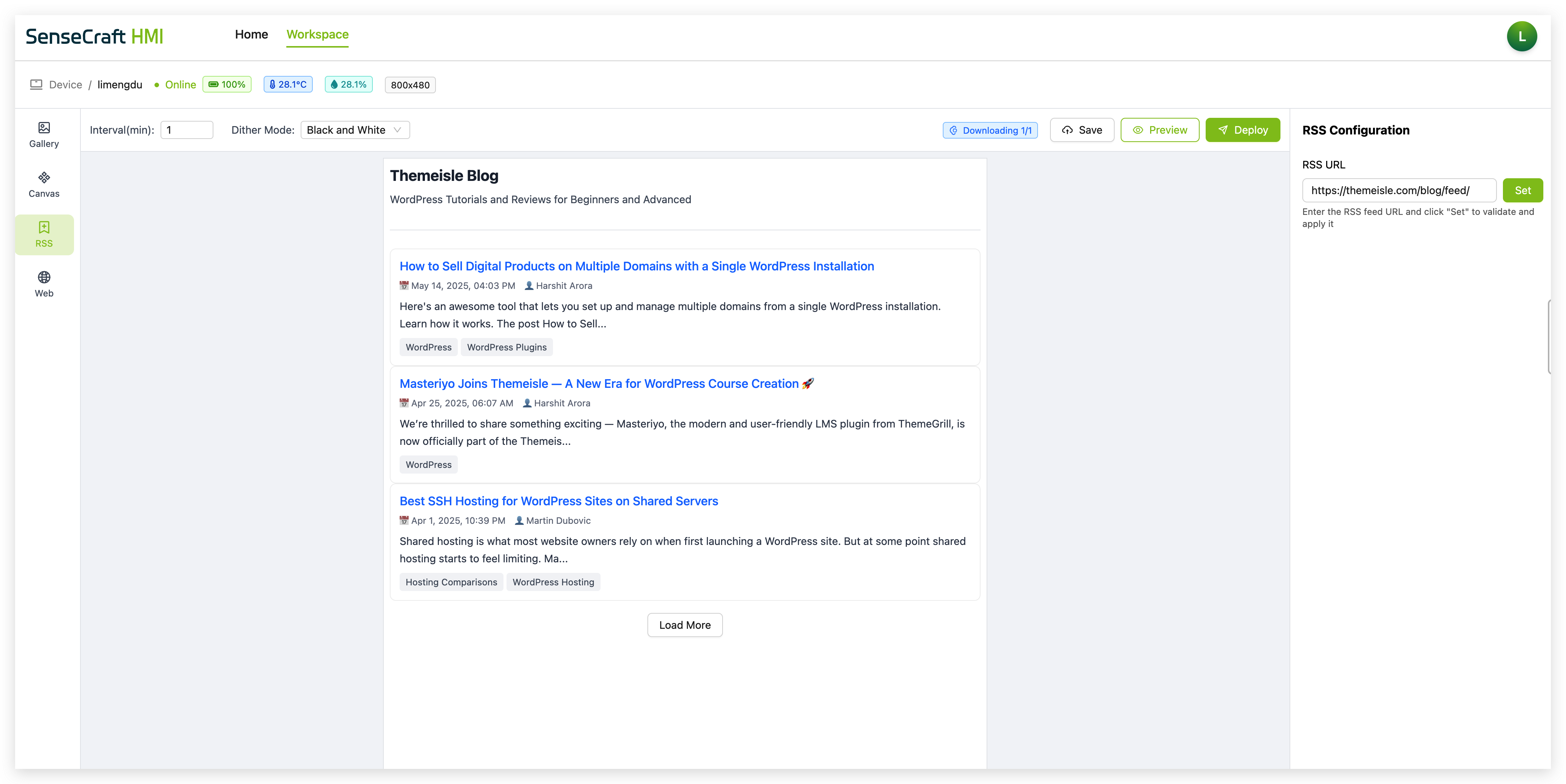1566x784 pixels.
Task: Open the Sell Digital Products article link
Action: pos(636,266)
